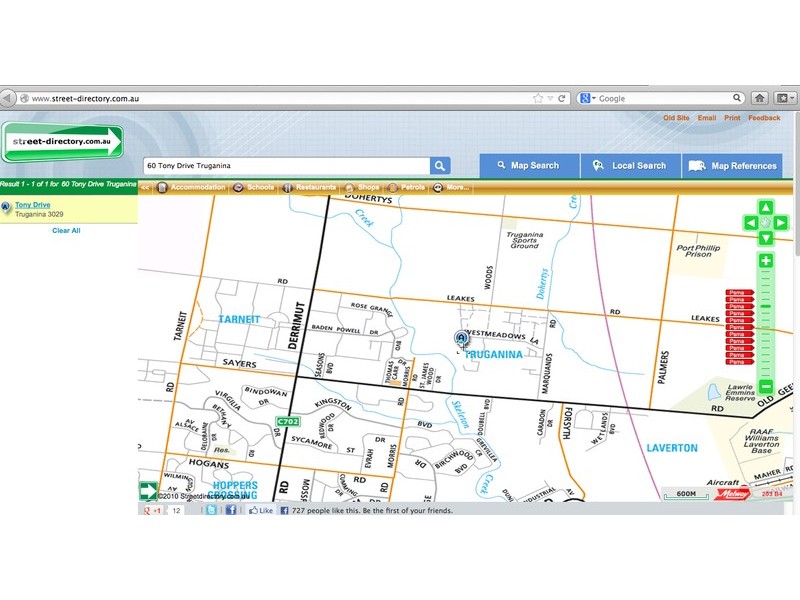Image resolution: width=800 pixels, height=600 pixels.
Task: Pan the map right with the arrow
Action: (x=780, y=223)
